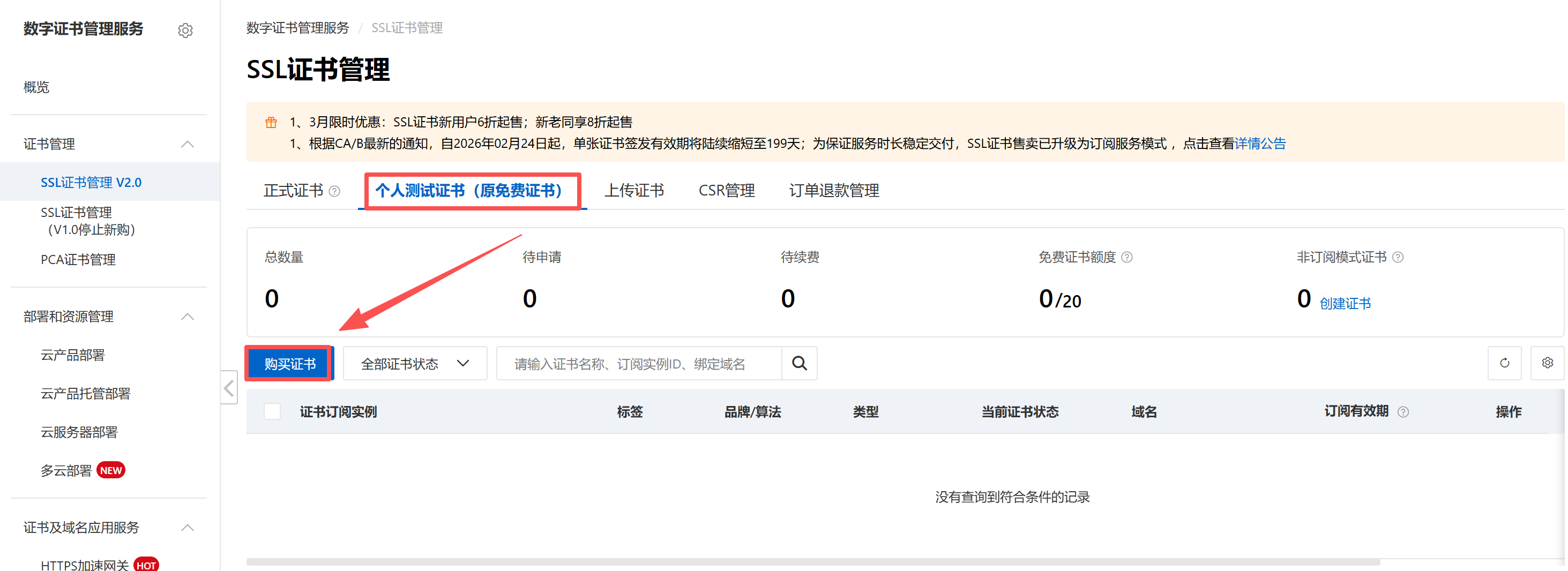Focus the certificate name search field
The height and width of the screenshot is (571, 1568).
pyautogui.click(x=639, y=363)
